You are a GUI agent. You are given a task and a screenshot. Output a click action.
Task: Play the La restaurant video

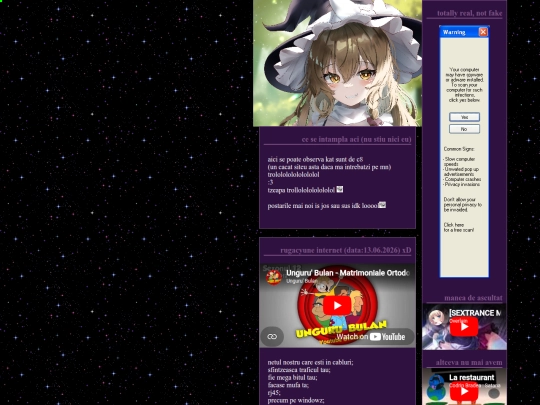coord(464,392)
